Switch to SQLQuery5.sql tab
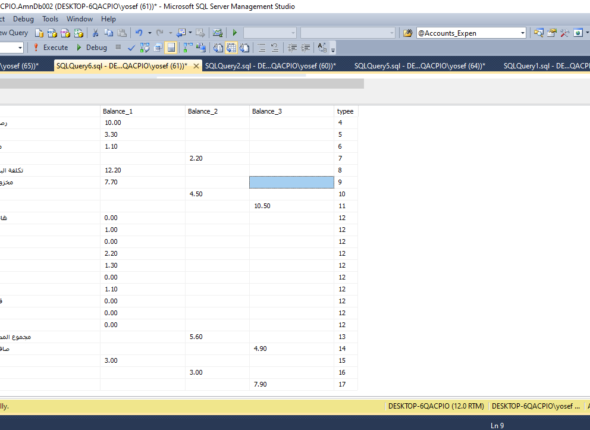This screenshot has height=430, width=590. (420, 66)
